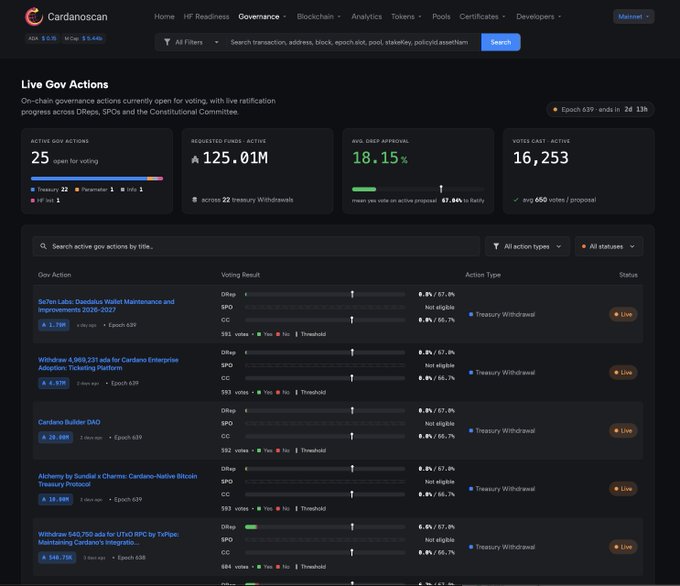Viewport: 680px width, 586px height.
Task: Click magnifier icon in gov actions search
Action: pos(43,246)
